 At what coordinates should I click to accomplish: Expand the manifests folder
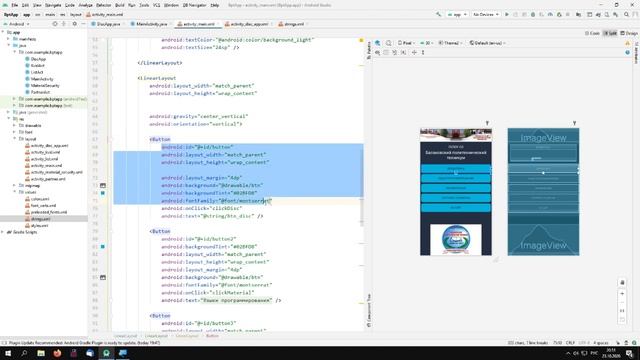(x=9, y=39)
